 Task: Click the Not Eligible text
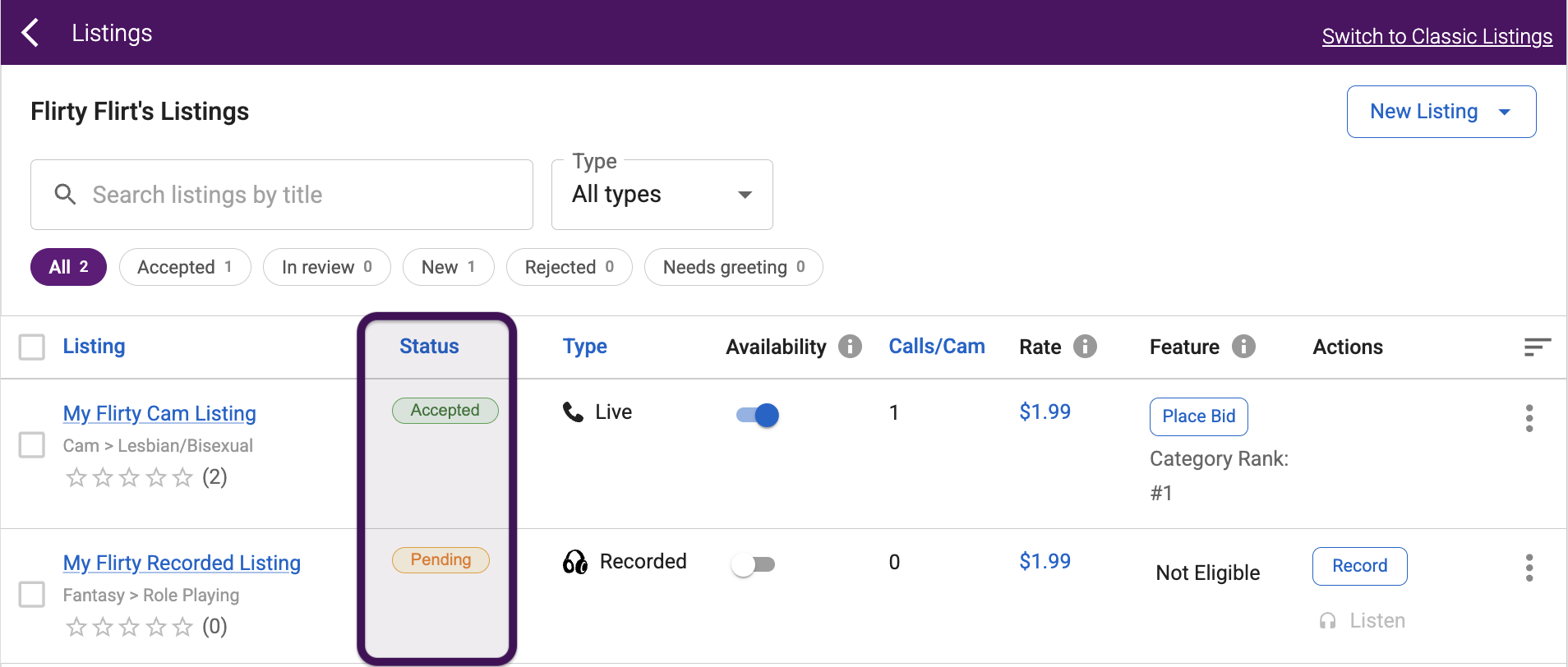pyautogui.click(x=1208, y=573)
